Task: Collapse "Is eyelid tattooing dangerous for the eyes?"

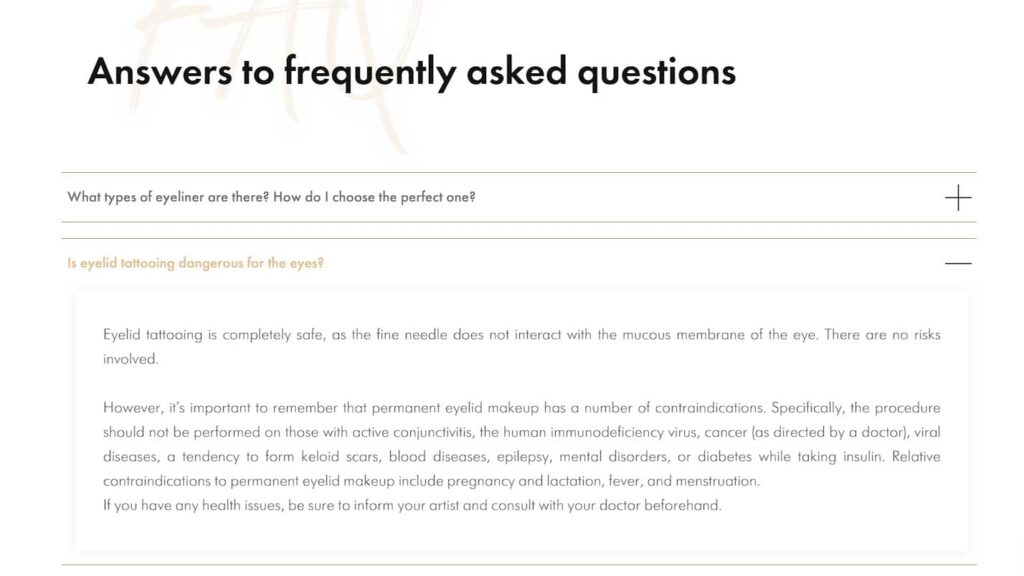Action: coord(195,263)
